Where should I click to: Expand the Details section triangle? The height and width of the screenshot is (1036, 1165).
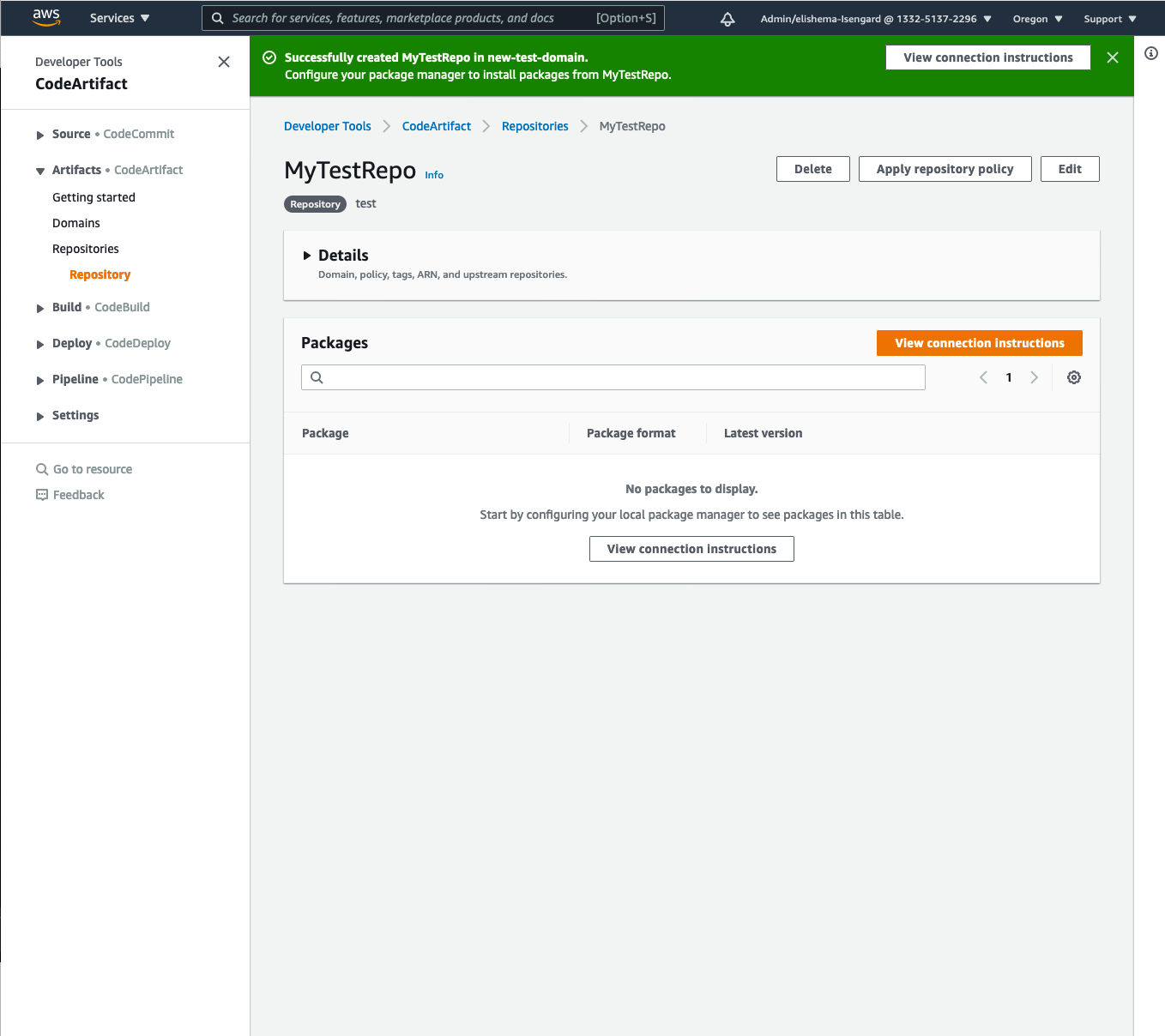pos(306,256)
